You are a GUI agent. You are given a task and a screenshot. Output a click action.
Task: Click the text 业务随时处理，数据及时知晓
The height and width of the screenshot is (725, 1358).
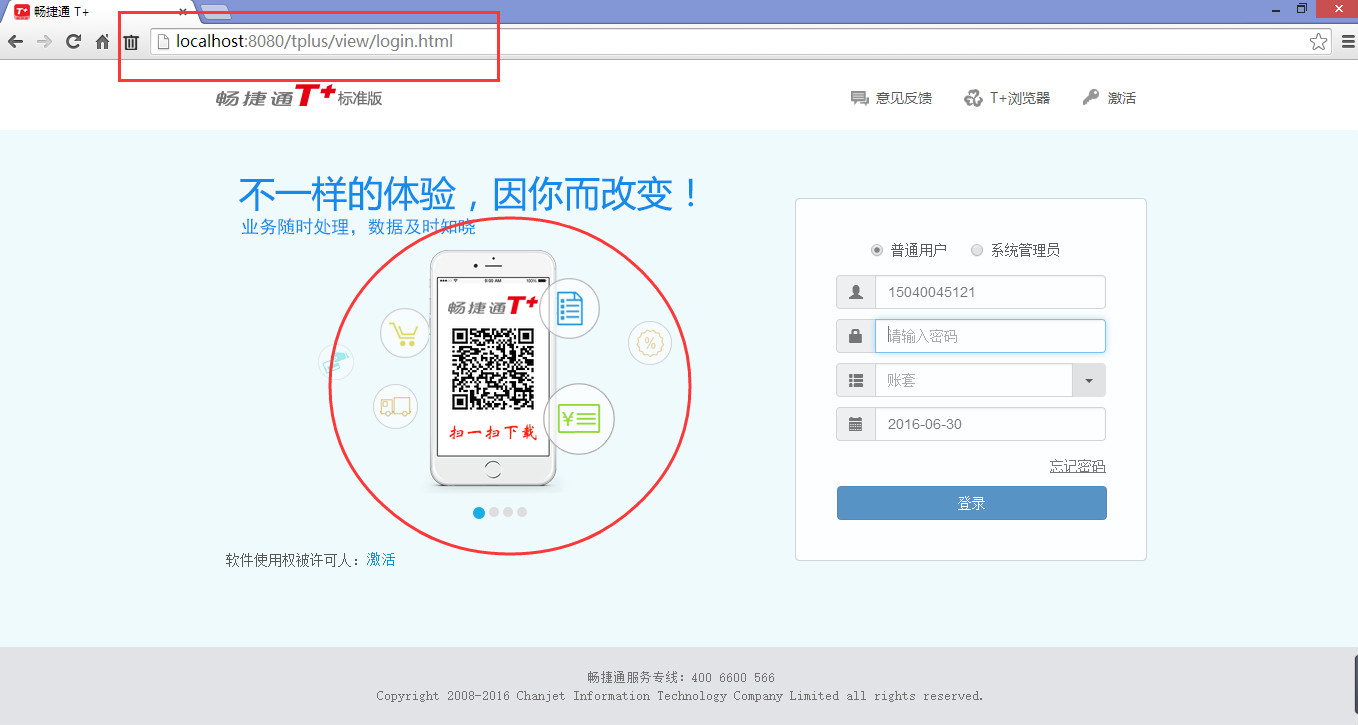pos(358,227)
